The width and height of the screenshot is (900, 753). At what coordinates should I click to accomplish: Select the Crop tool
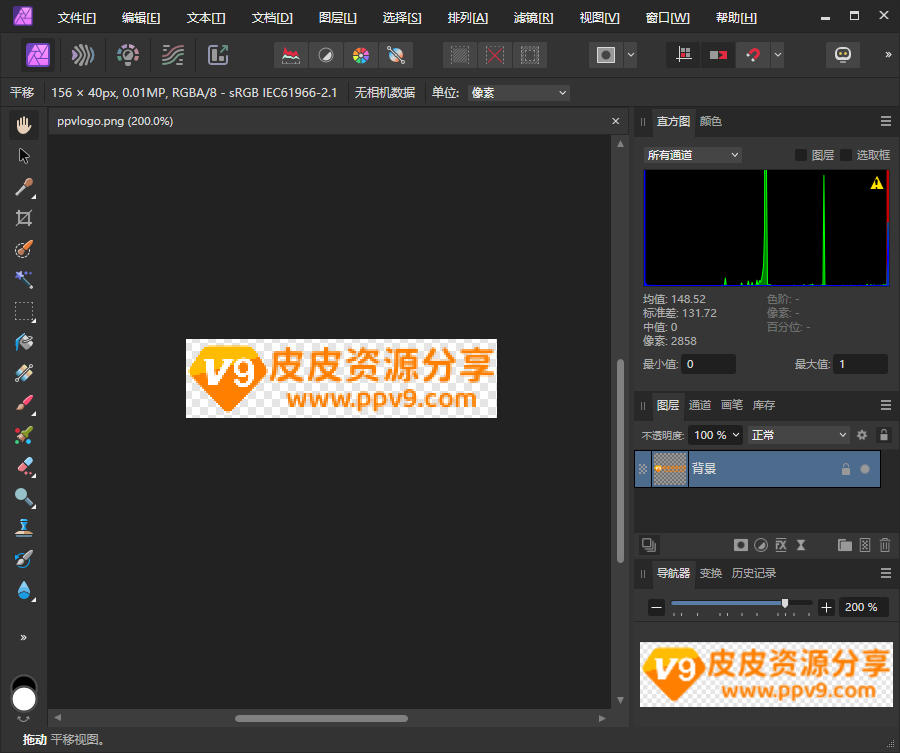pos(24,218)
